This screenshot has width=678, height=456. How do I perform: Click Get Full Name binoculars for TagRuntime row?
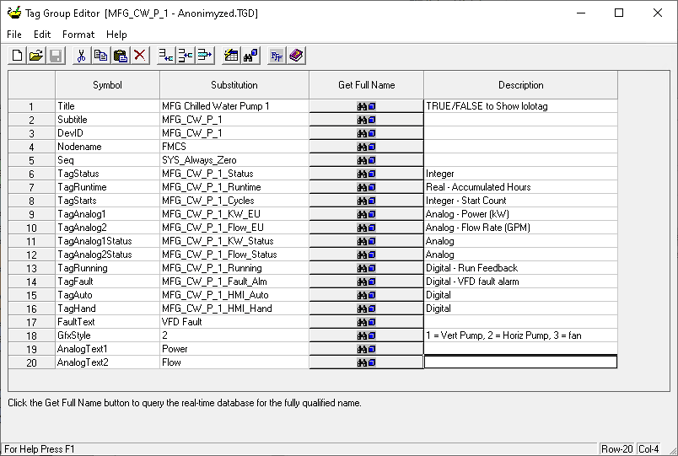(x=366, y=187)
